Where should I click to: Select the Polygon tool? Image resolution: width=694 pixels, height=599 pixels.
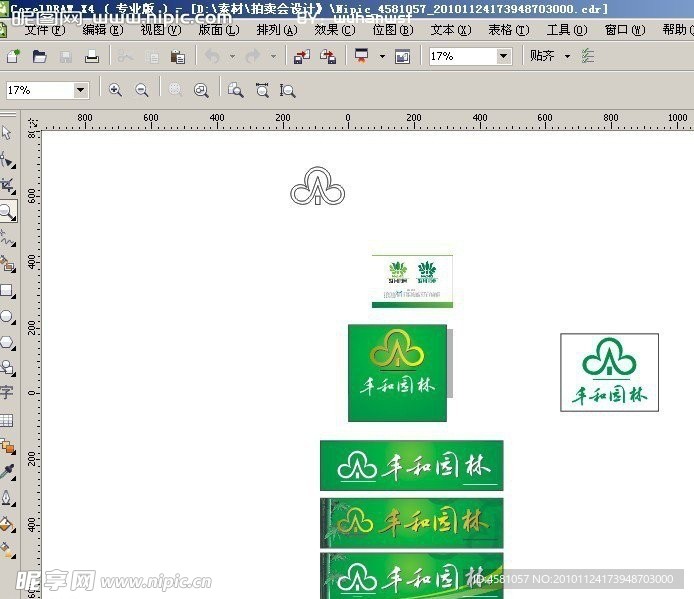pyautogui.click(x=8, y=343)
